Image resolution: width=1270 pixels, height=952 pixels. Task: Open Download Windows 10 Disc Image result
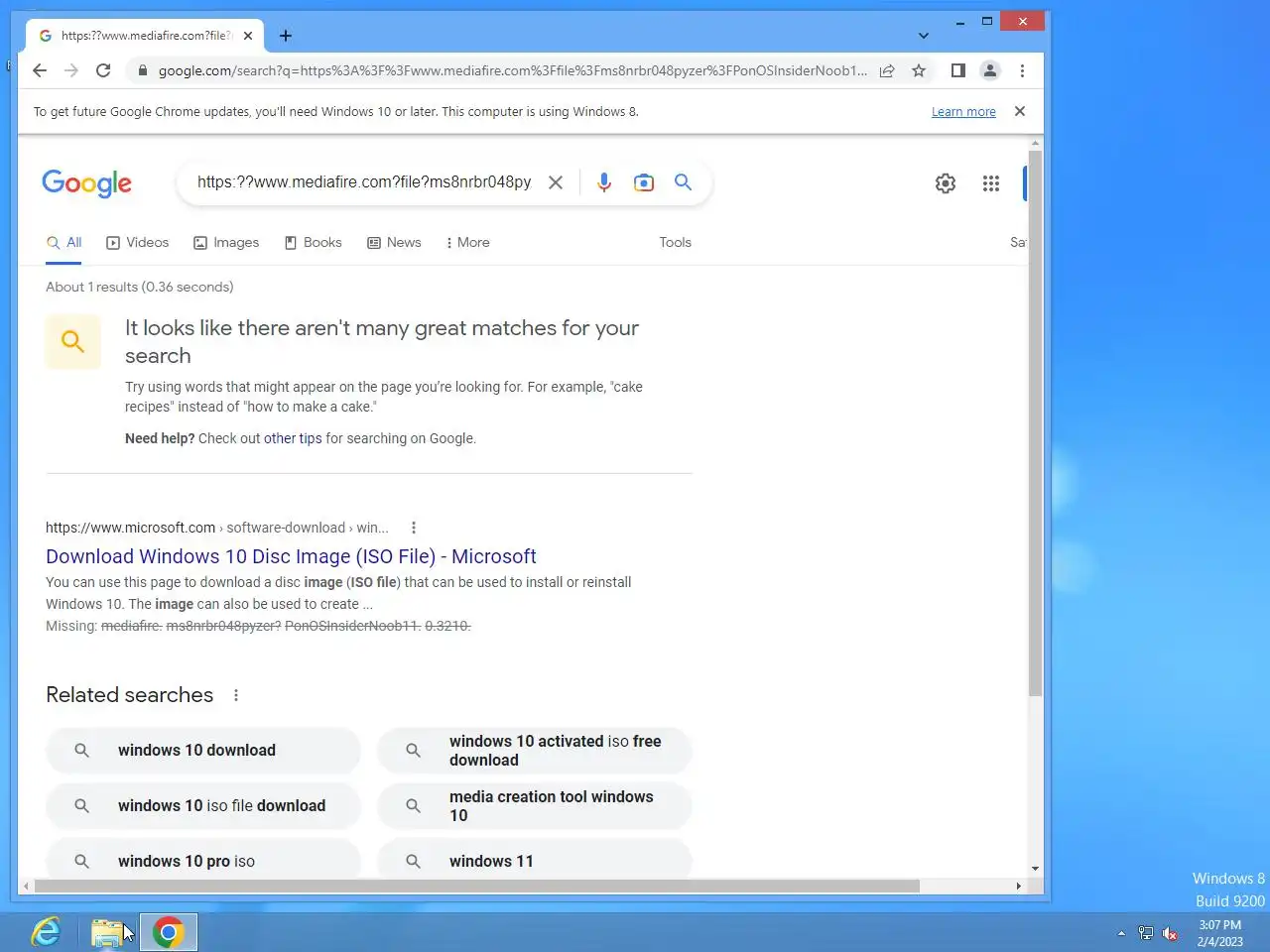click(291, 556)
